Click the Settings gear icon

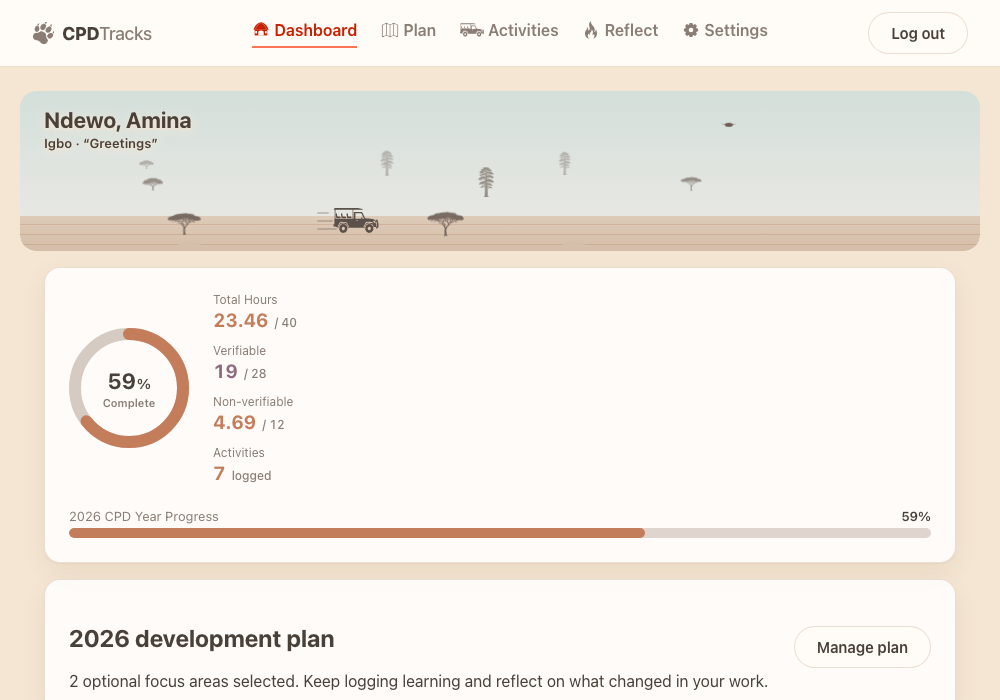(691, 30)
